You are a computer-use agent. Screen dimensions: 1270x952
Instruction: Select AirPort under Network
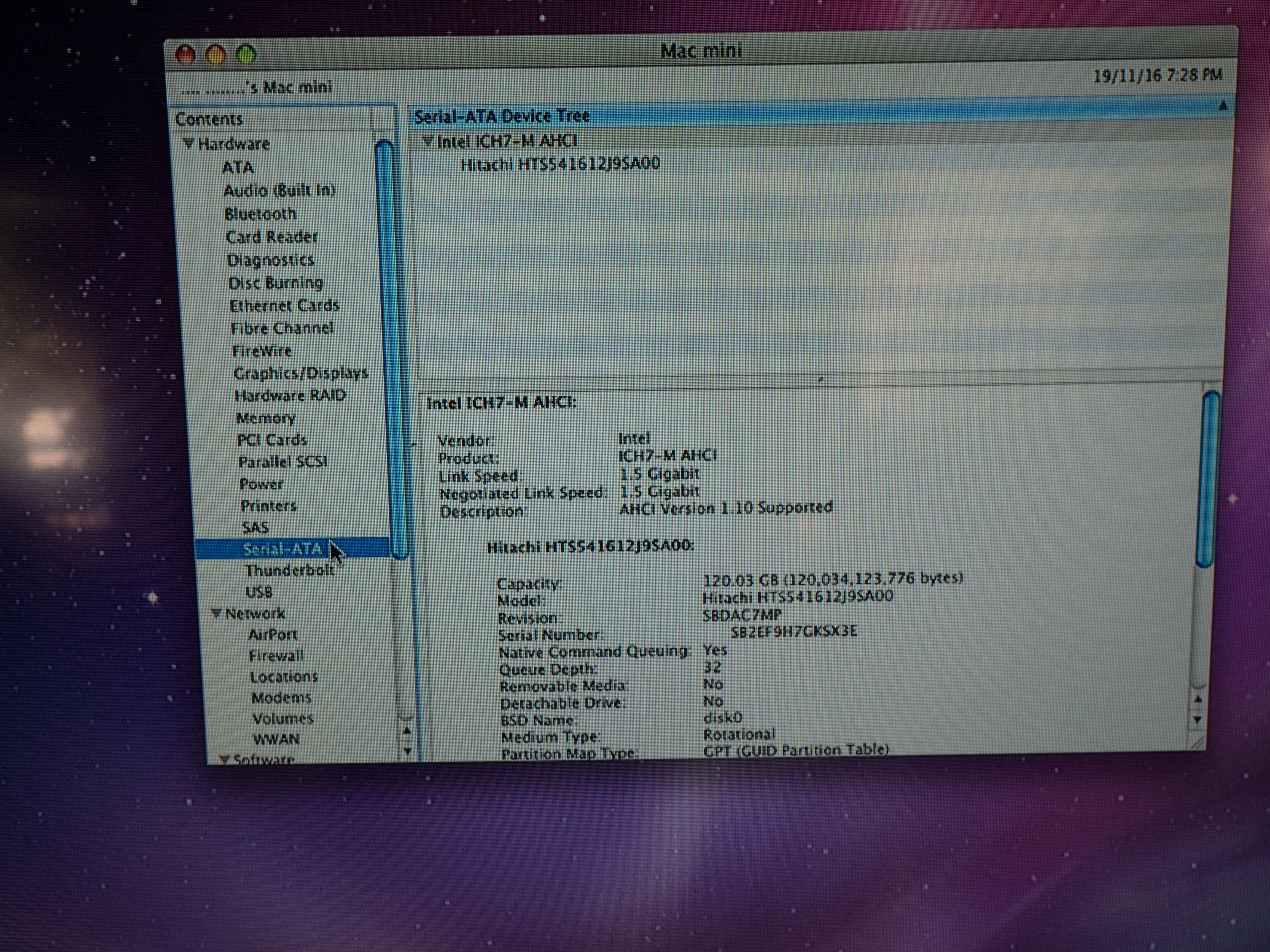(273, 635)
